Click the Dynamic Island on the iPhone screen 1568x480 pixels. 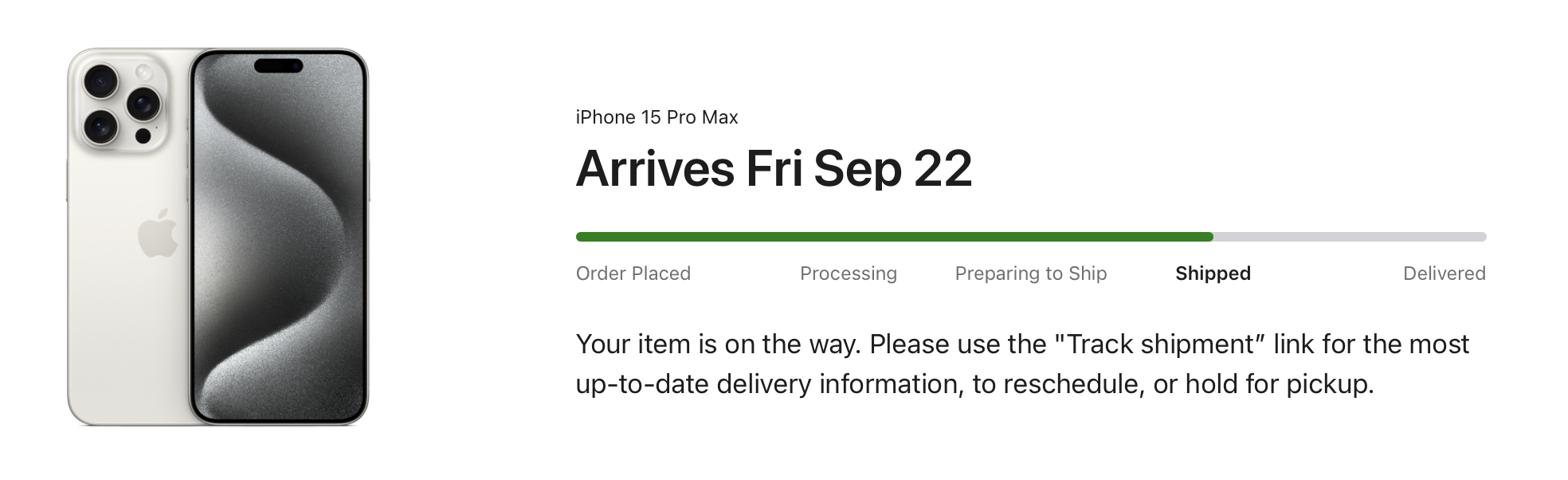(x=278, y=65)
